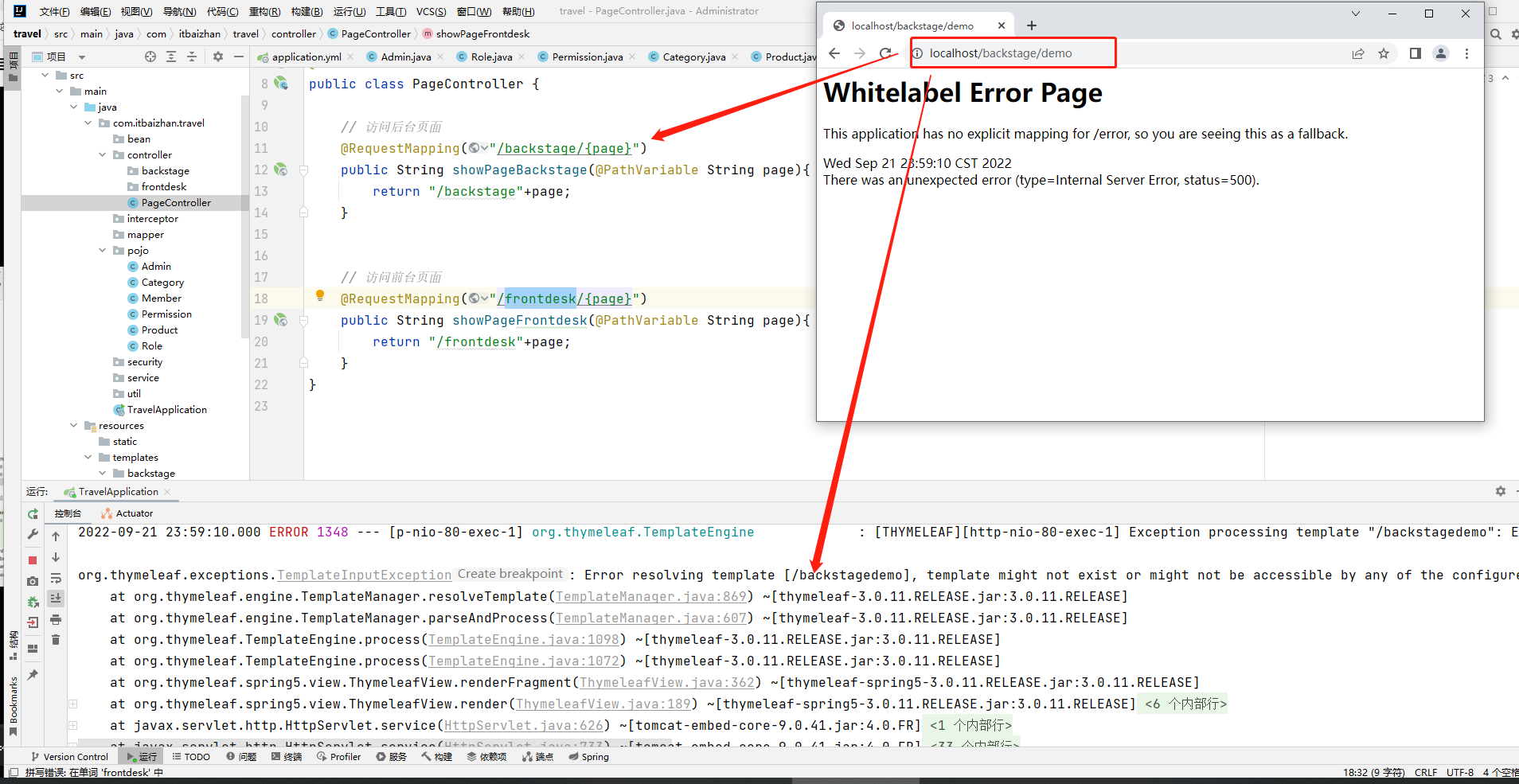The height and width of the screenshot is (784, 1519).
Task: Click the browser share page icon
Action: pos(1358,53)
